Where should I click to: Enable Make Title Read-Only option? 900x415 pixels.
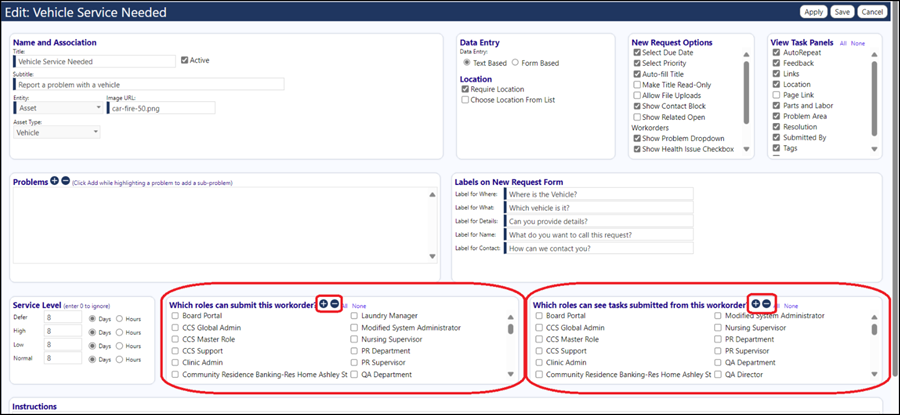tap(637, 84)
